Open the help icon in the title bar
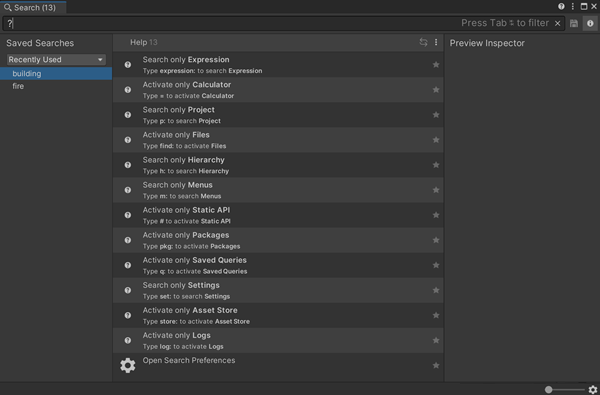 click(561, 7)
